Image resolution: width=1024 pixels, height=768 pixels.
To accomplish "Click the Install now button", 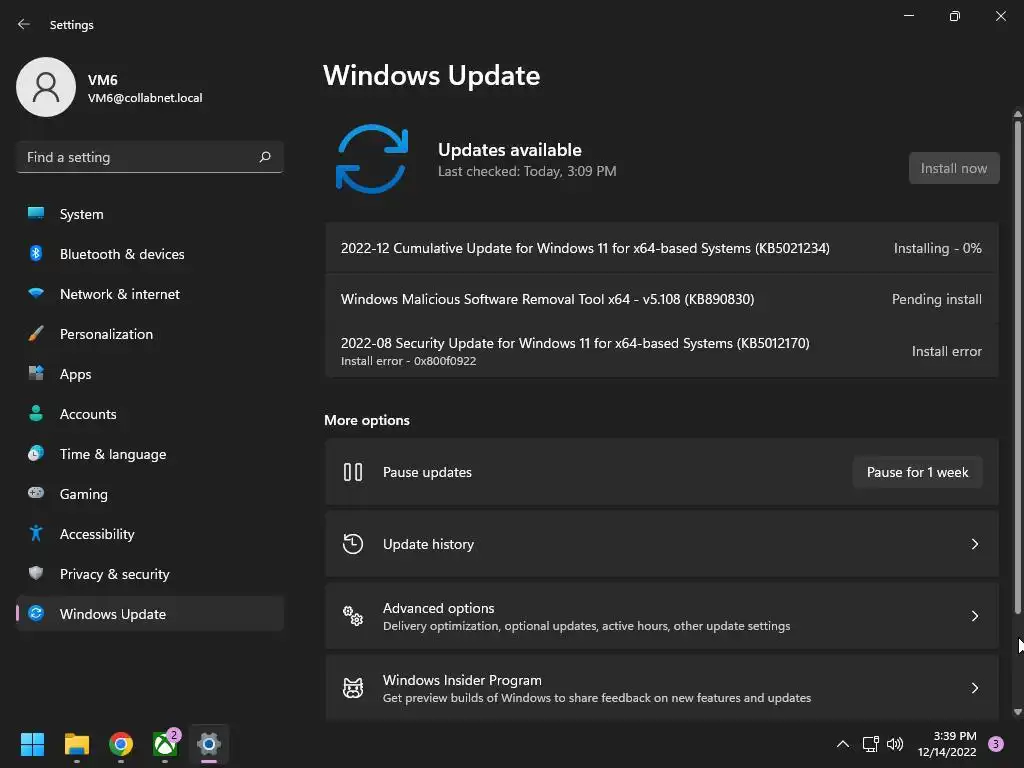I will click(x=953, y=168).
